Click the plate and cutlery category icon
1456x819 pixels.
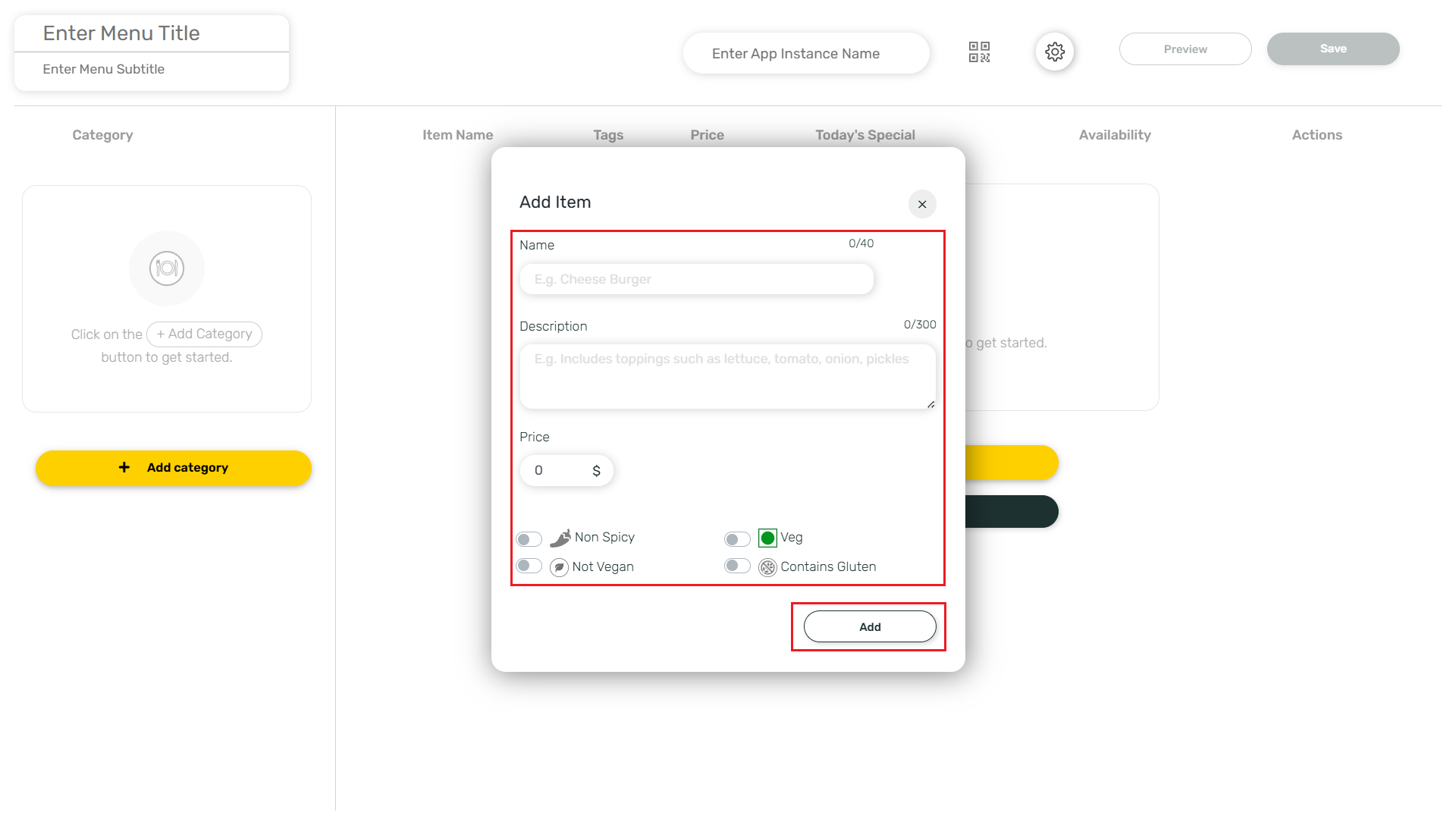coord(167,268)
